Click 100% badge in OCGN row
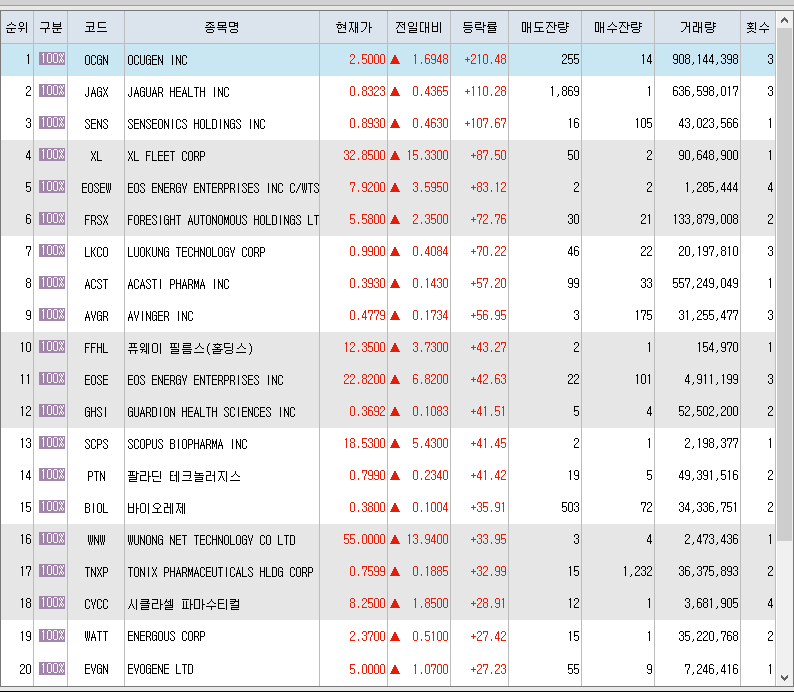The width and height of the screenshot is (794, 692). point(52,59)
